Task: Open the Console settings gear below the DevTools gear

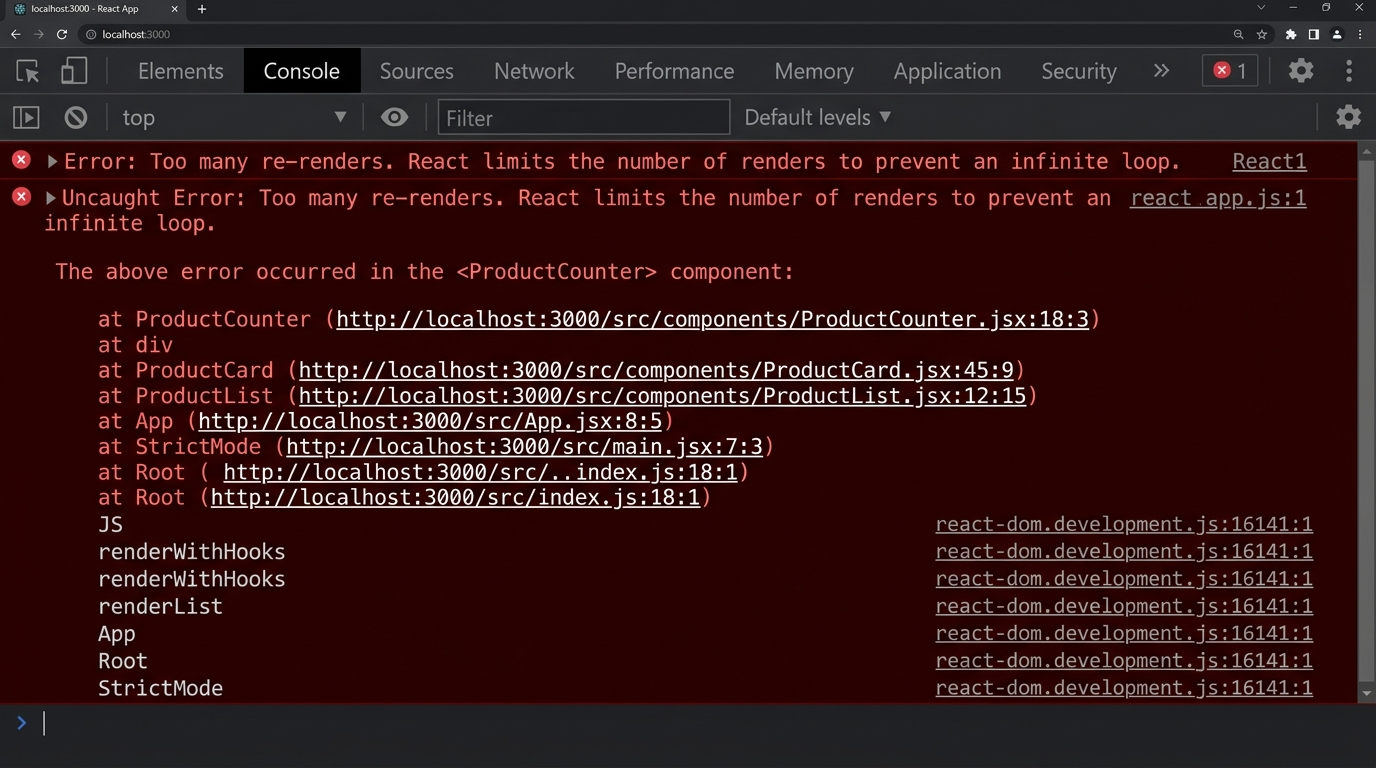Action: [x=1349, y=117]
